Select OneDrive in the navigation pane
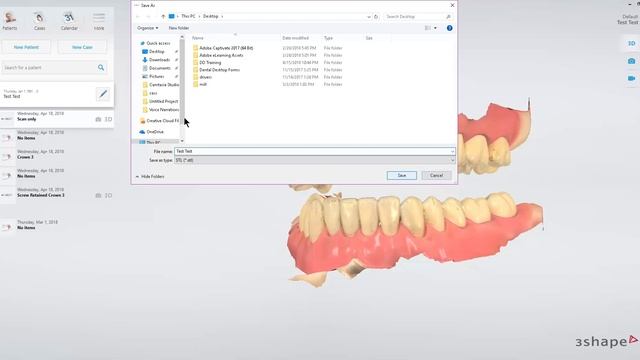 (155, 132)
